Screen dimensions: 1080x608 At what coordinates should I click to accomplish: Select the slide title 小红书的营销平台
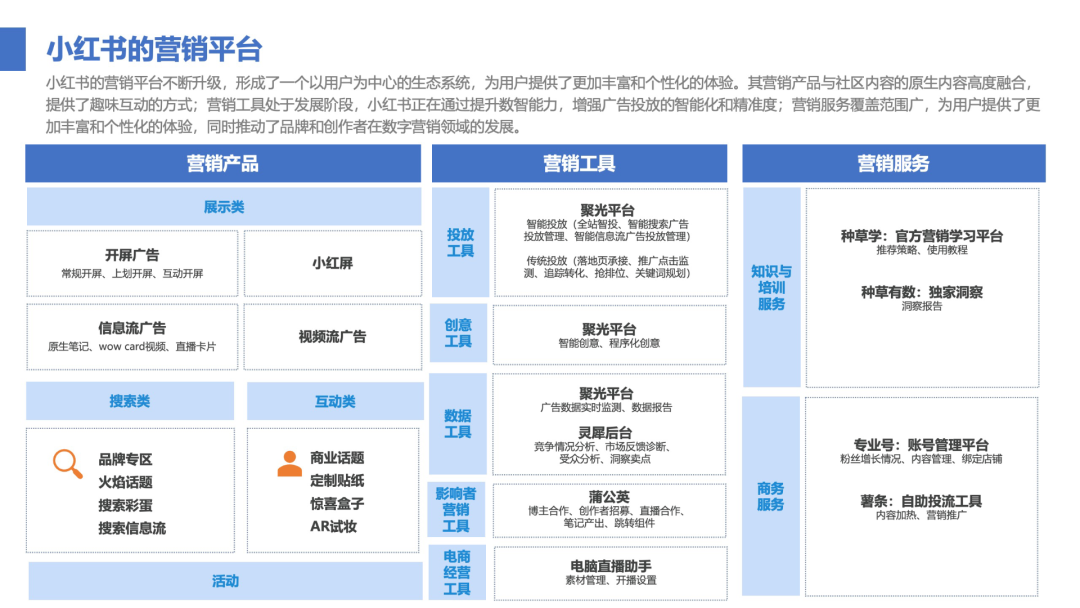click(154, 50)
